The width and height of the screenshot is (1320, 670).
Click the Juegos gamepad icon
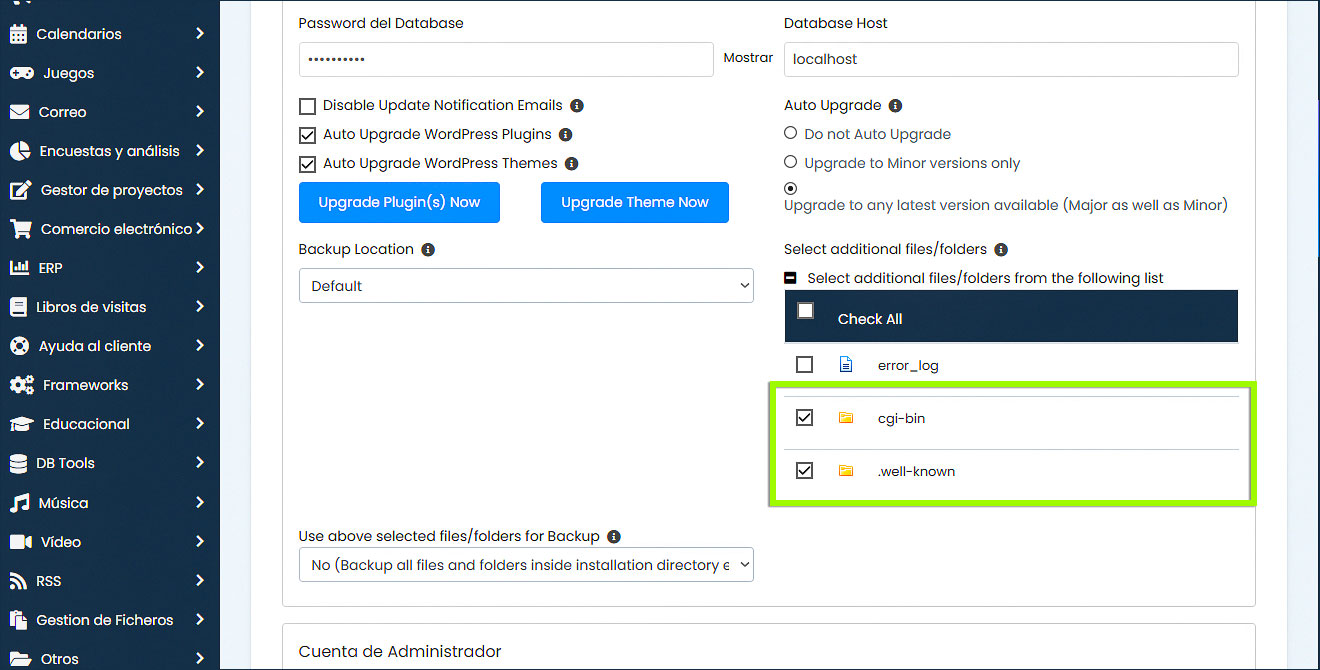pyautogui.click(x=21, y=73)
